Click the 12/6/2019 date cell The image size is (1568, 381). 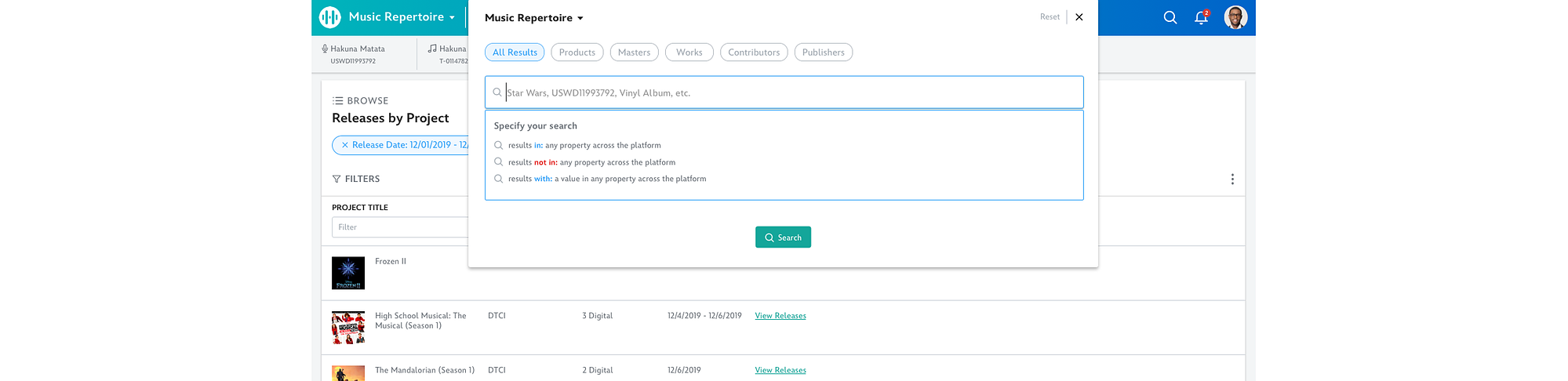[684, 370]
